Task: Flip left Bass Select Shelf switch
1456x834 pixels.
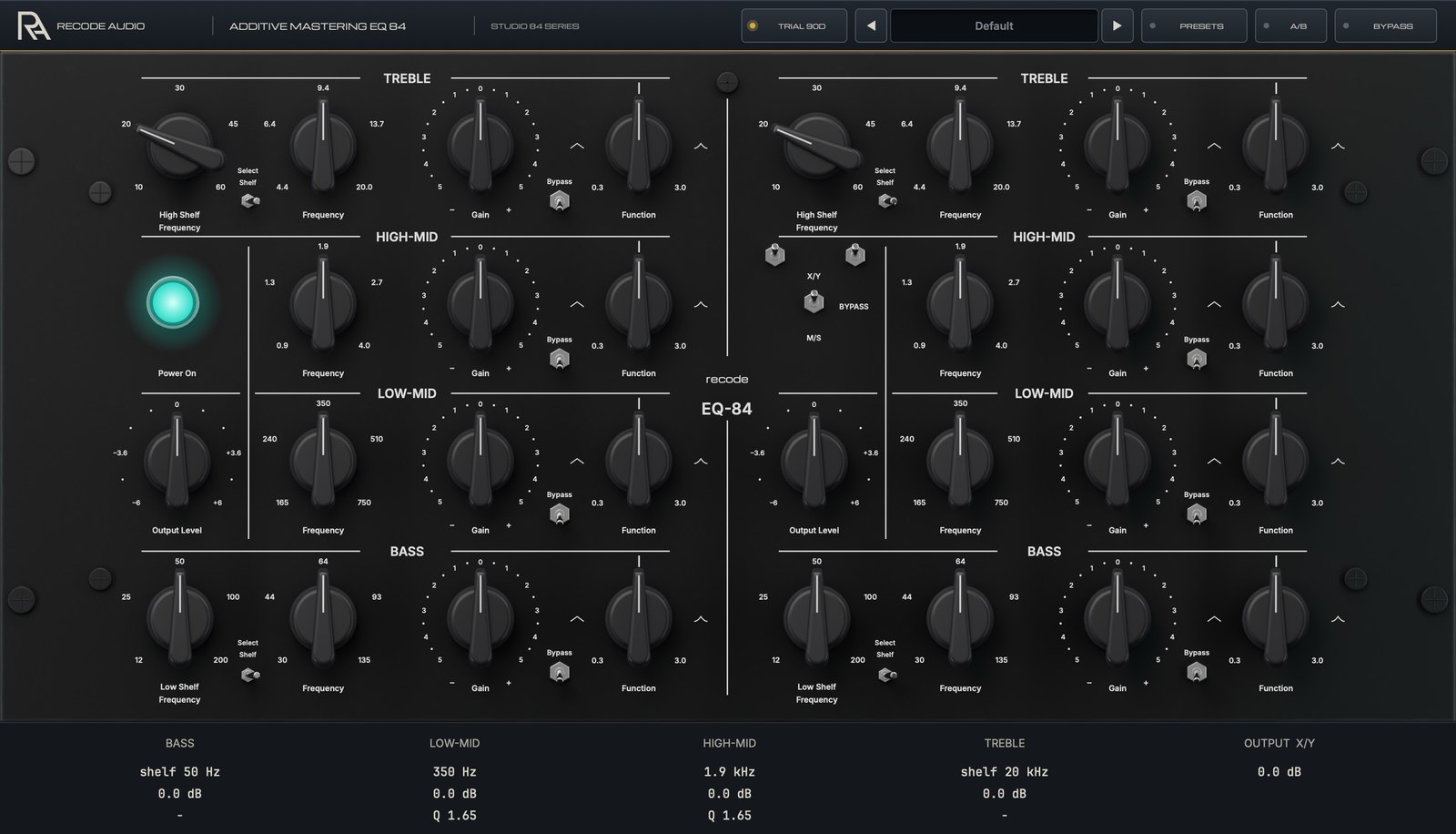Action: 249,675
